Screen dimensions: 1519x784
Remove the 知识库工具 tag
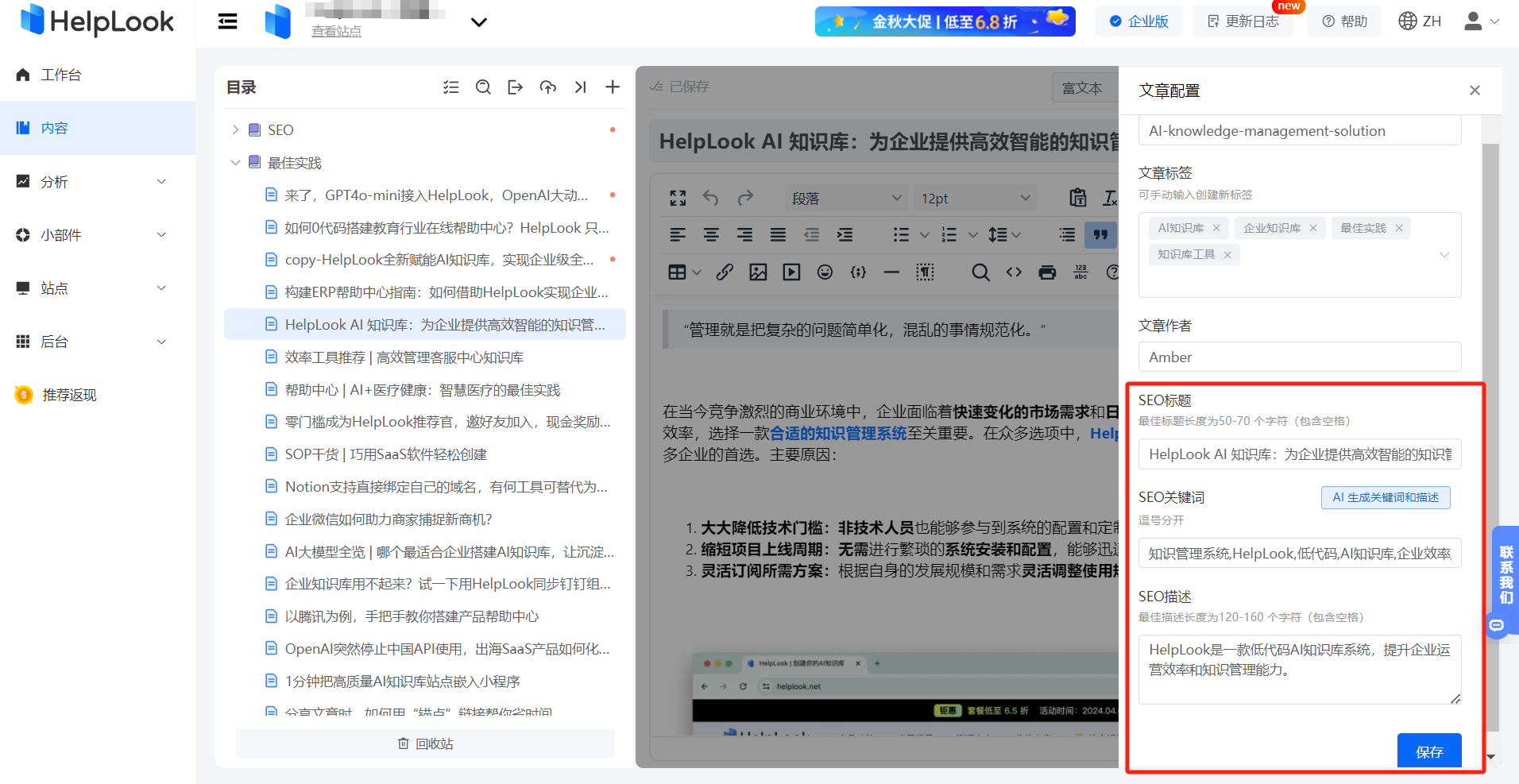(1227, 255)
